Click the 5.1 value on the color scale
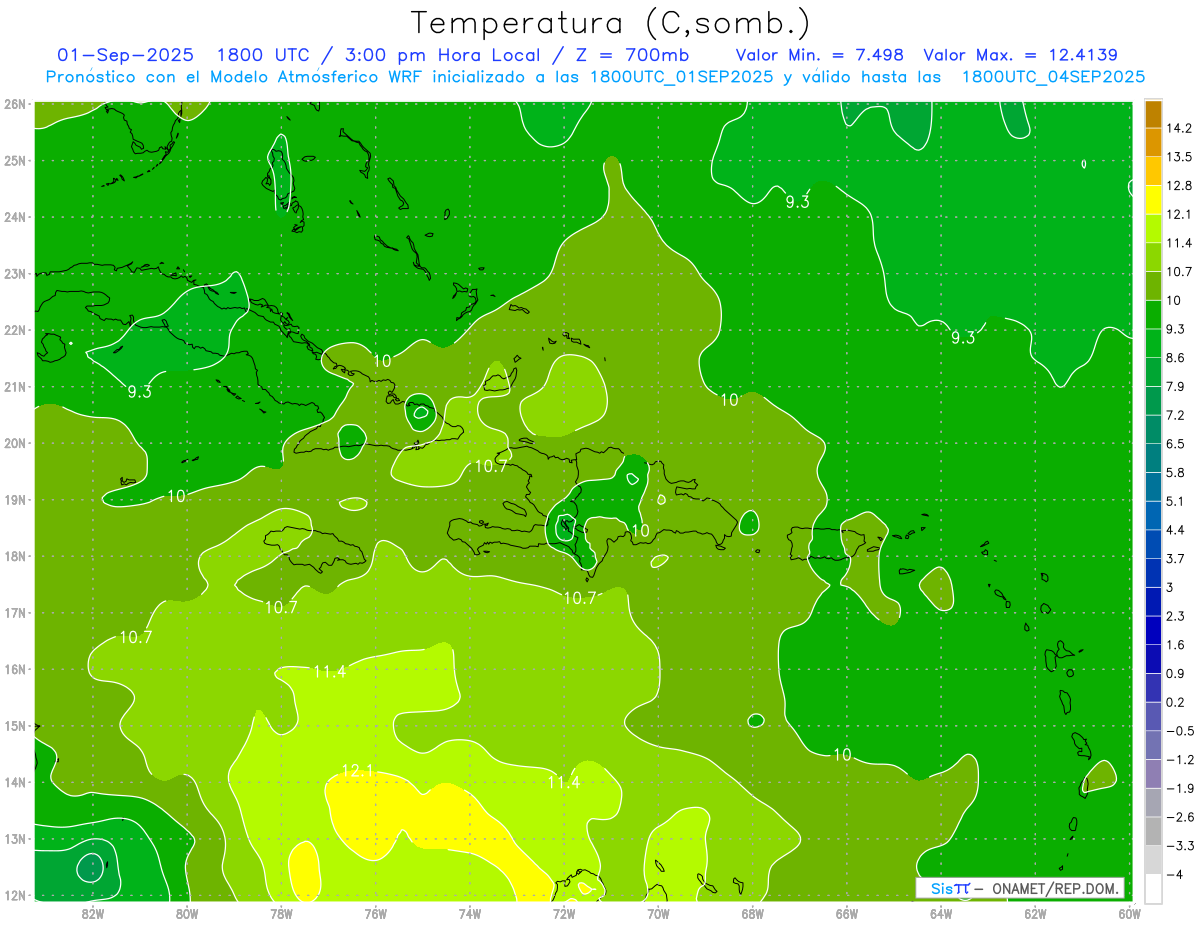Image resolution: width=1200 pixels, height=927 pixels. [1176, 501]
